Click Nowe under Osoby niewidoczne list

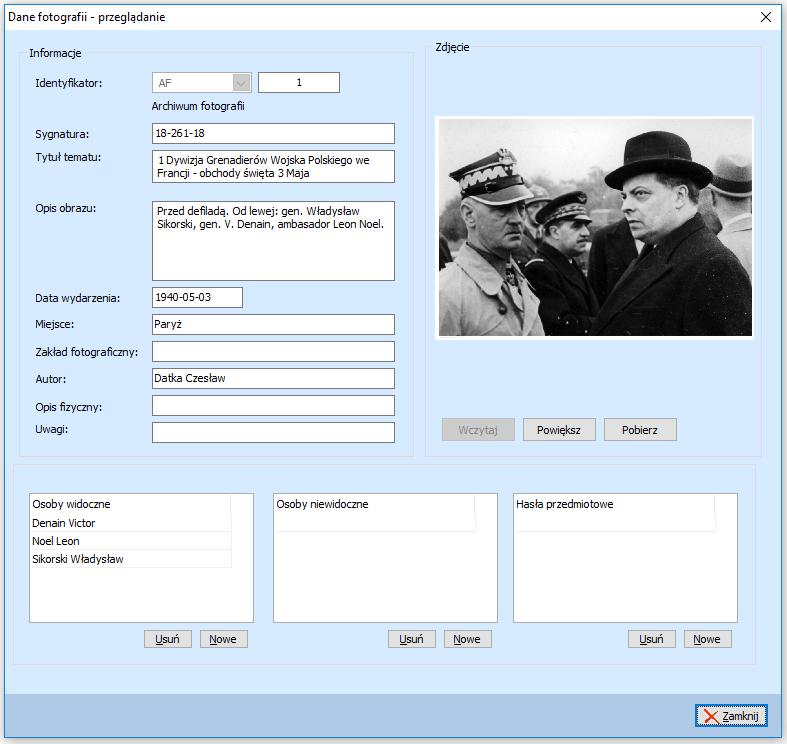(467, 639)
